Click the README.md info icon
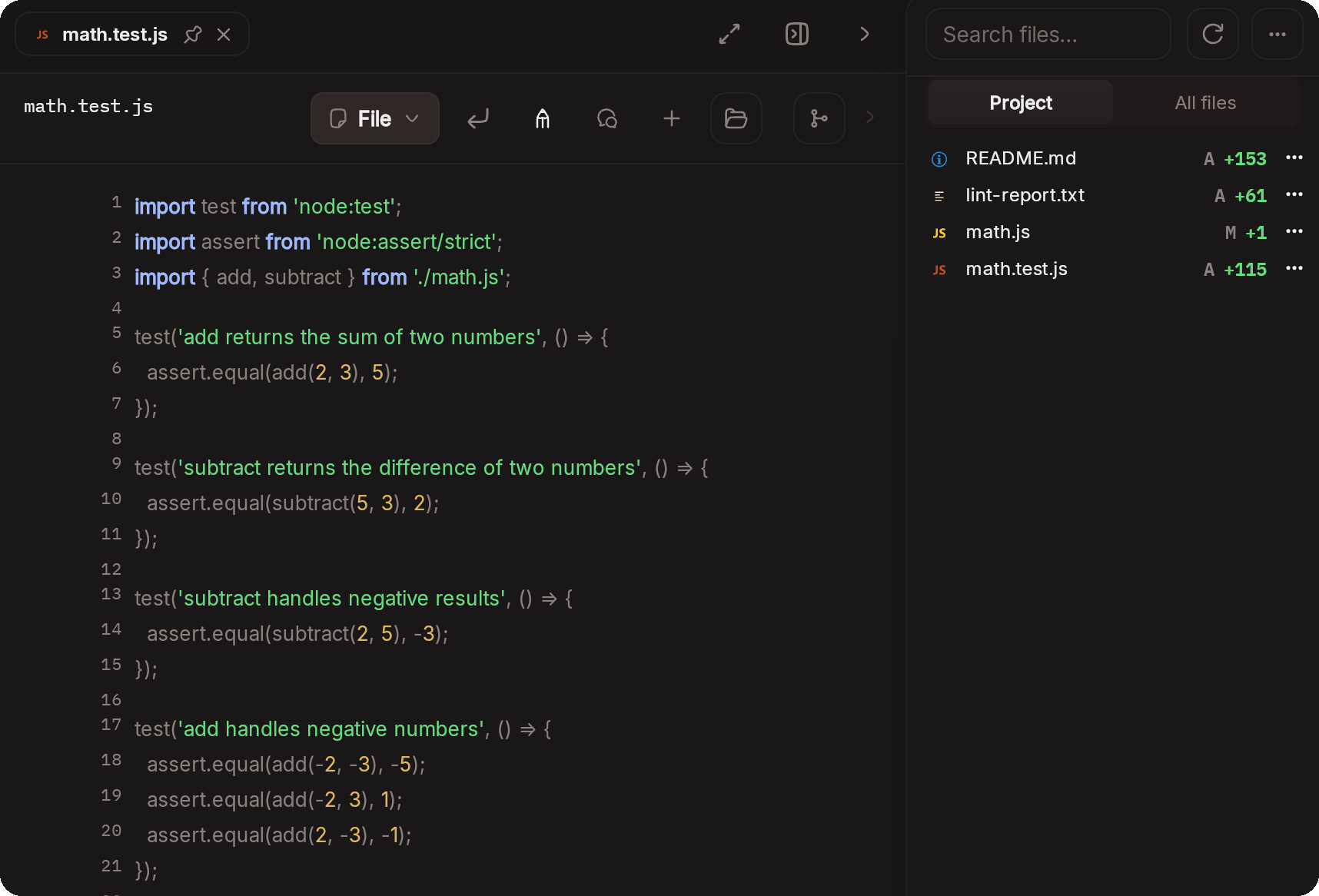 pyautogui.click(x=939, y=159)
